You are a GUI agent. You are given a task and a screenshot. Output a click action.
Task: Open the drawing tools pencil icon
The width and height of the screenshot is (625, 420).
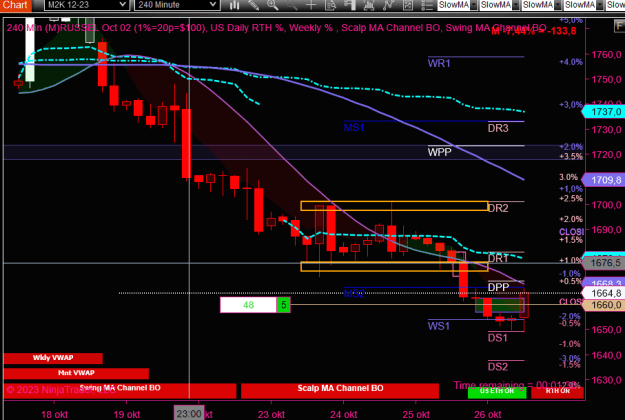coord(254,5)
